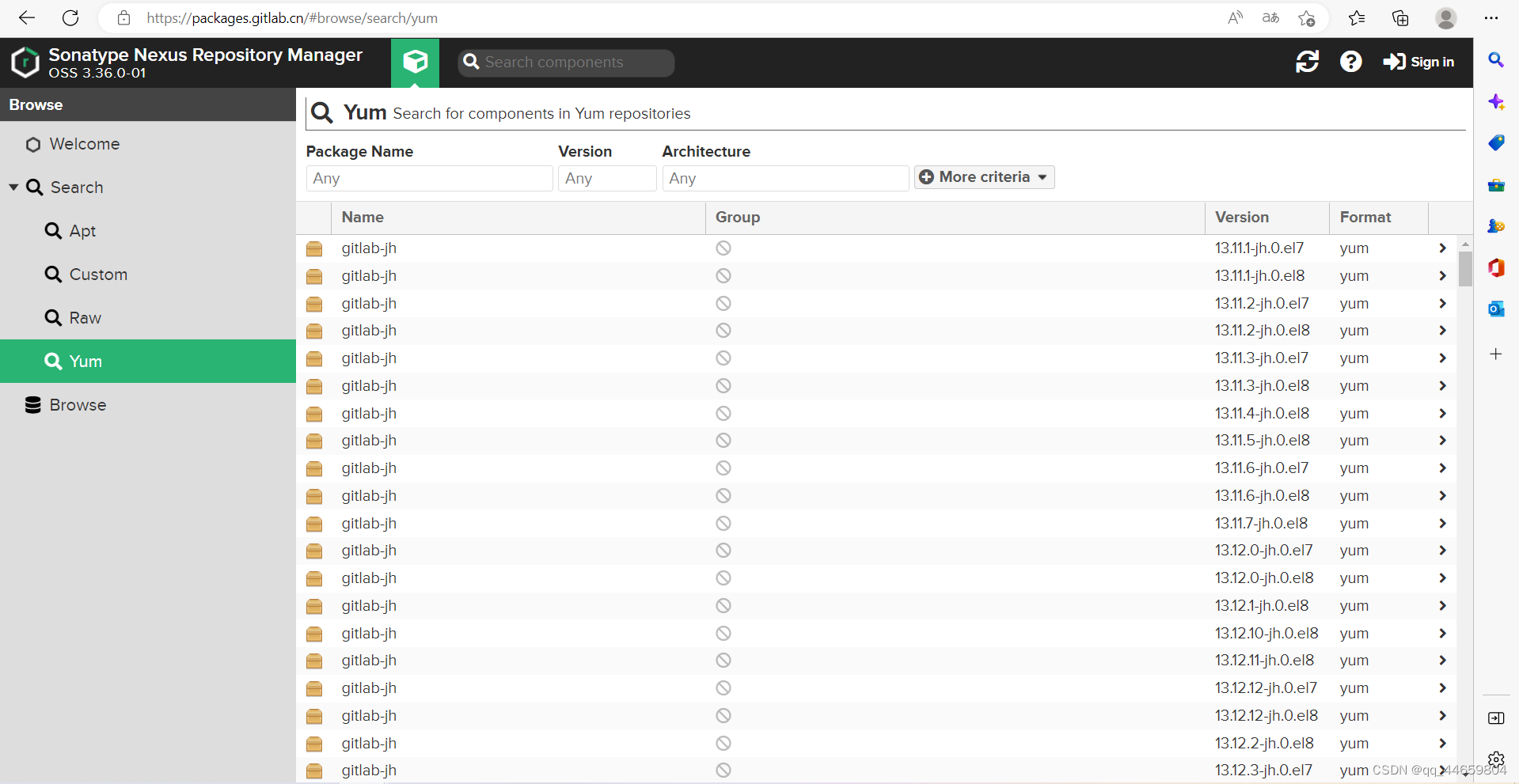The width and height of the screenshot is (1519, 784).
Task: Click browser back arrow
Action: 27,17
